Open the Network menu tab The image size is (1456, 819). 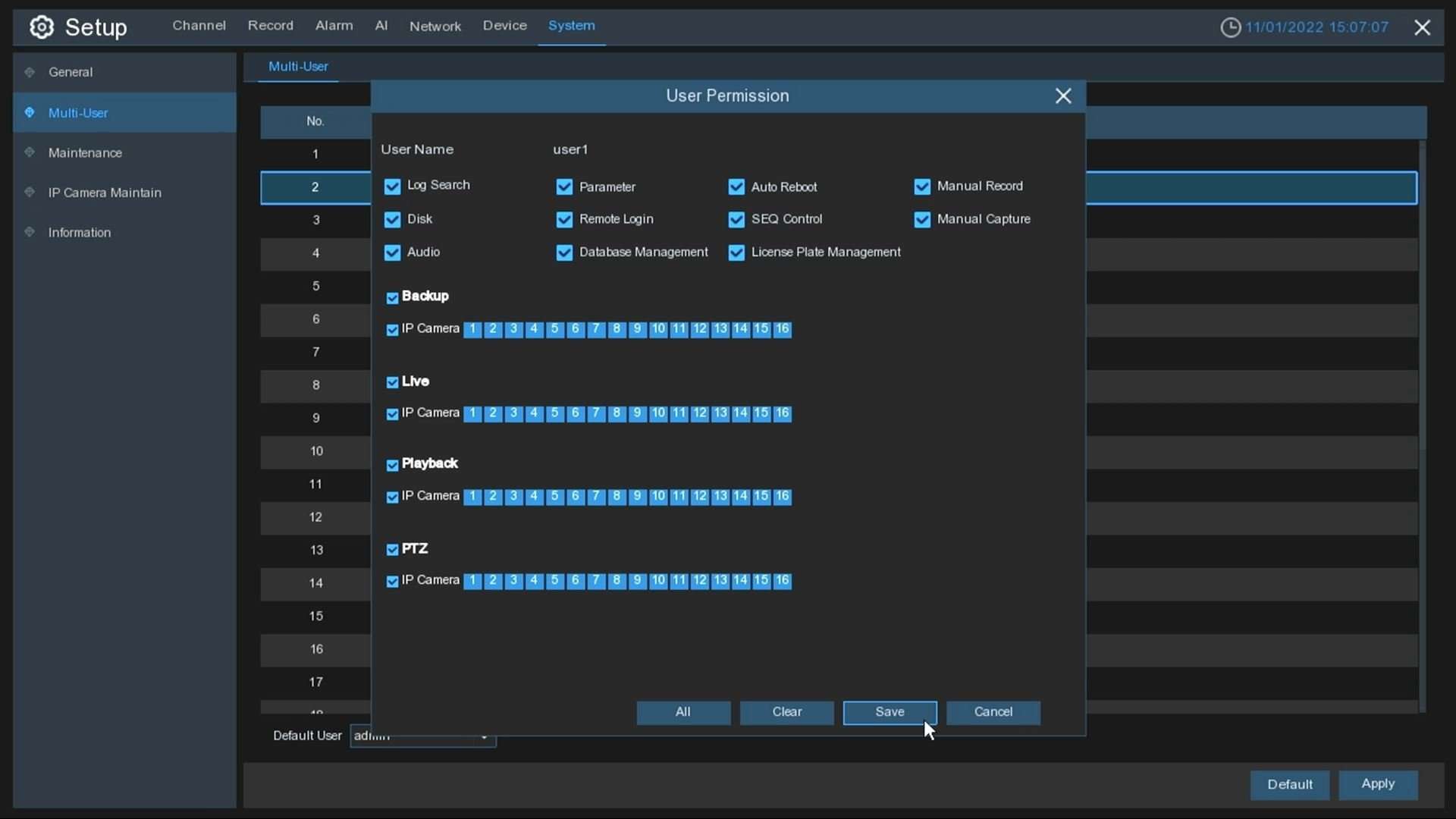(x=435, y=26)
